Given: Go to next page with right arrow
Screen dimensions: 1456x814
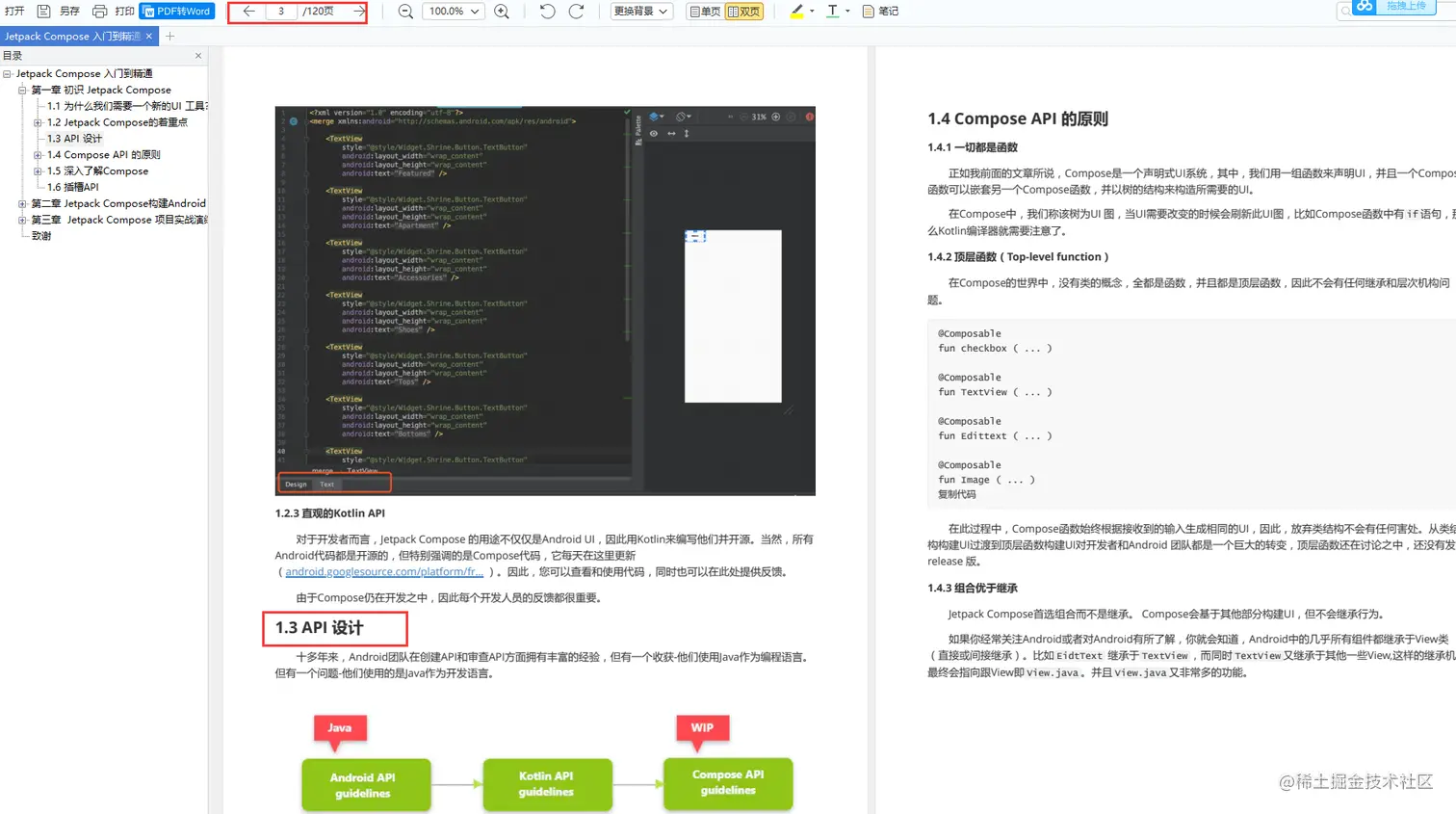Looking at the screenshot, I should (359, 12).
